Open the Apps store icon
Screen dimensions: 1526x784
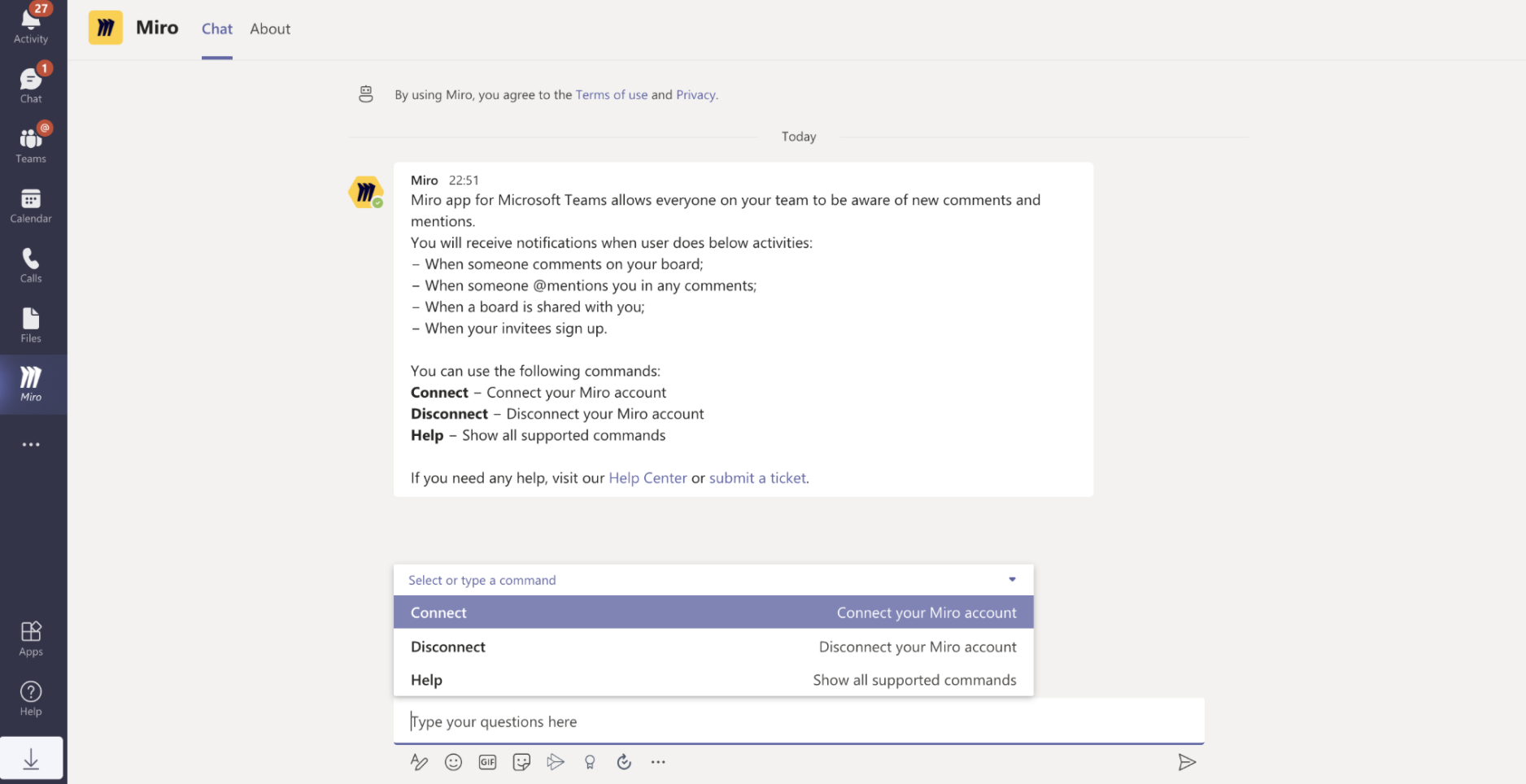coord(31,638)
